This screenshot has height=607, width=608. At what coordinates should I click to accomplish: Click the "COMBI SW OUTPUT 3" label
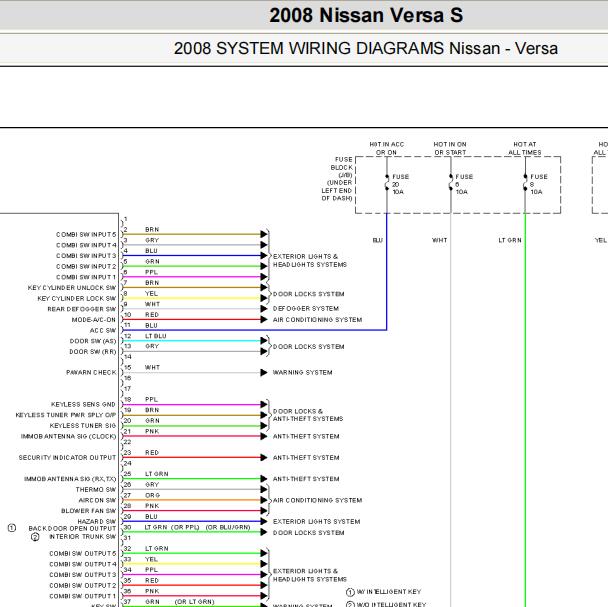pos(83,575)
